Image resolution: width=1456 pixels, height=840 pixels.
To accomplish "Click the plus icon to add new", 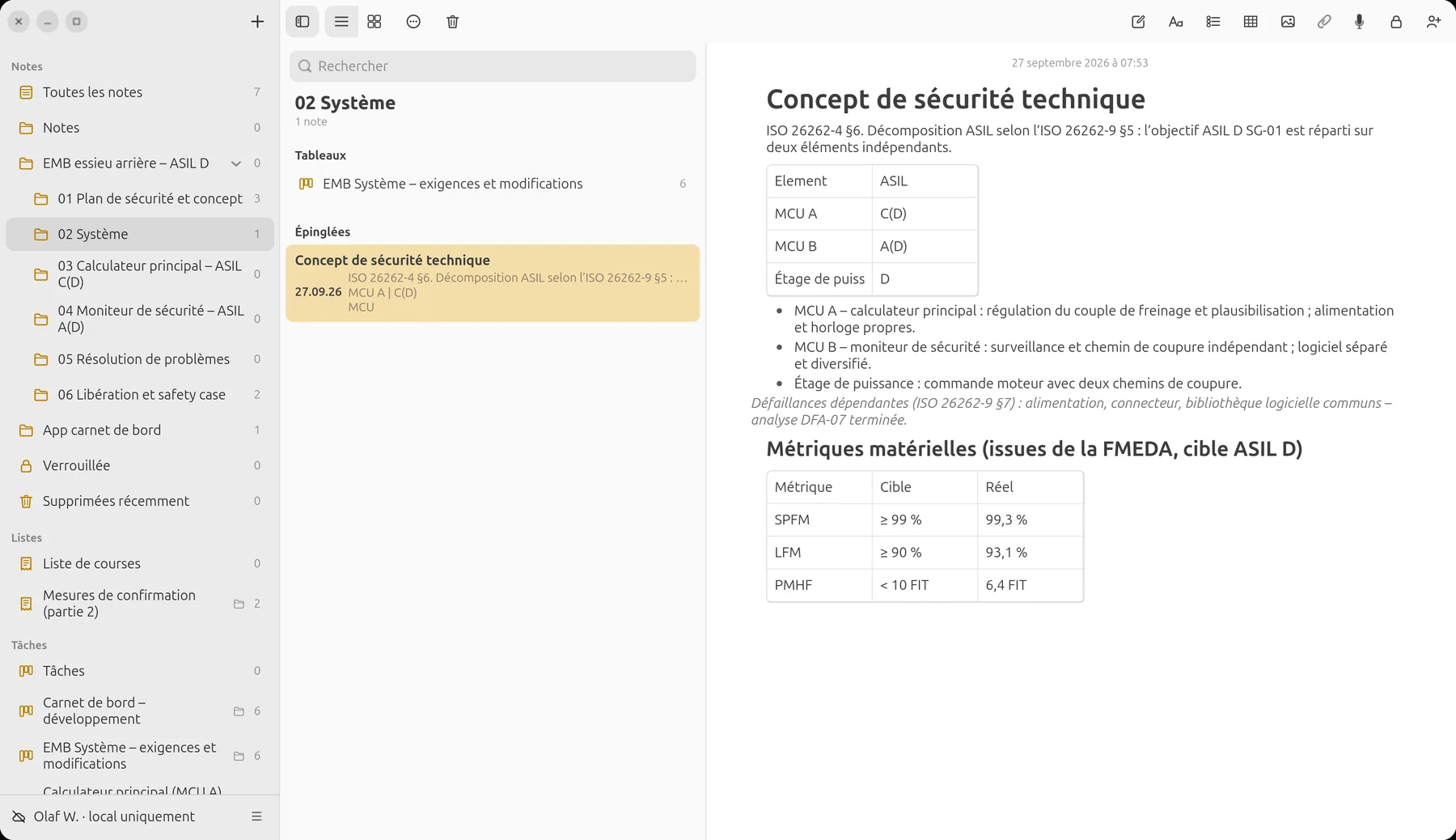I will (257, 22).
